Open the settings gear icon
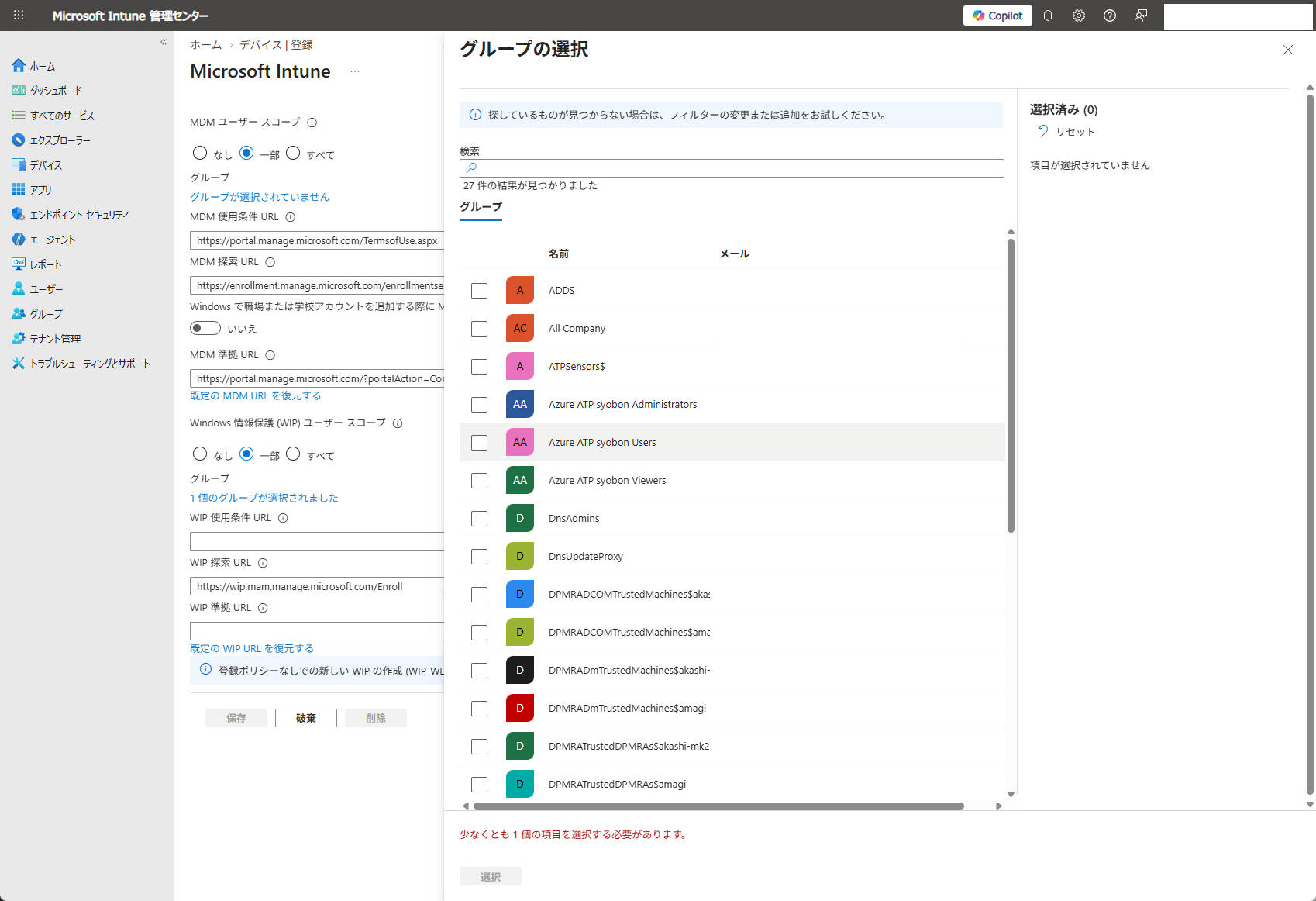The height and width of the screenshot is (901, 1316). coord(1079,16)
